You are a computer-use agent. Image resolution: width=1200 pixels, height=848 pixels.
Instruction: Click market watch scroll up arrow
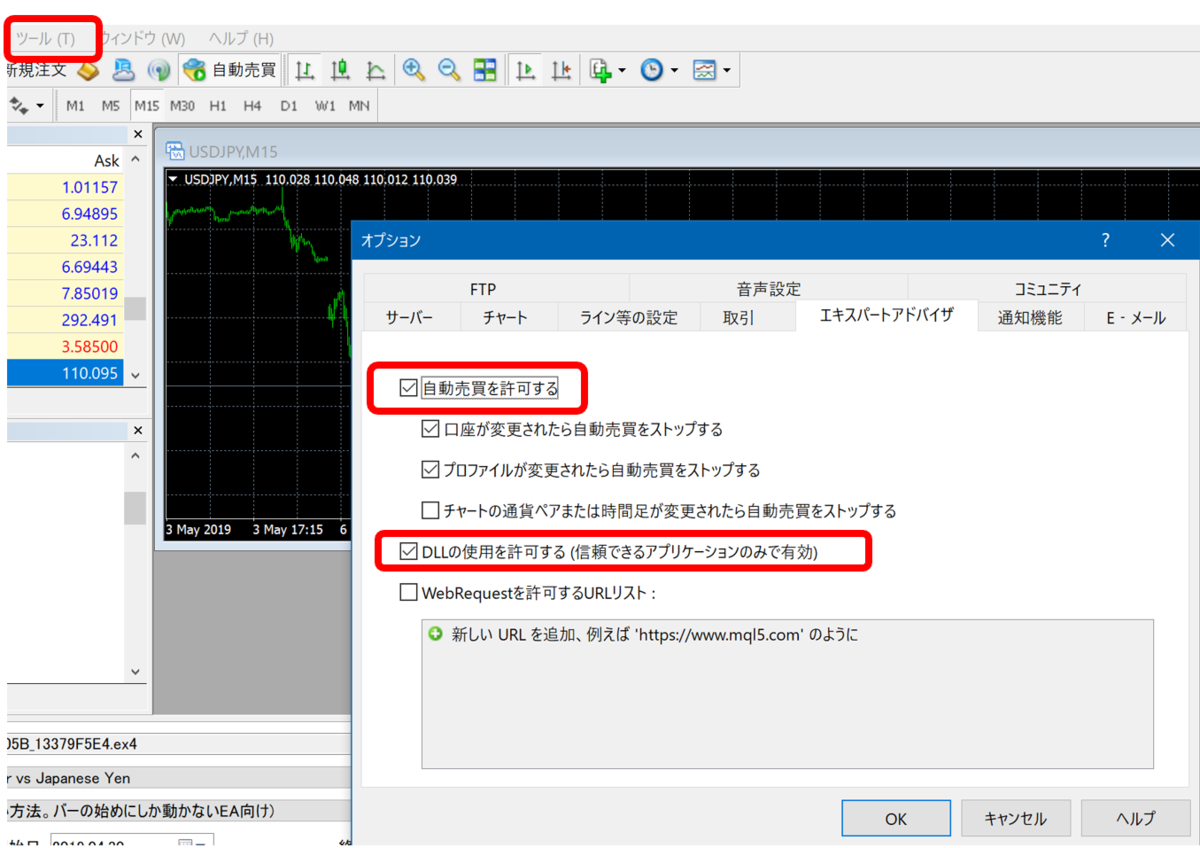click(x=136, y=159)
